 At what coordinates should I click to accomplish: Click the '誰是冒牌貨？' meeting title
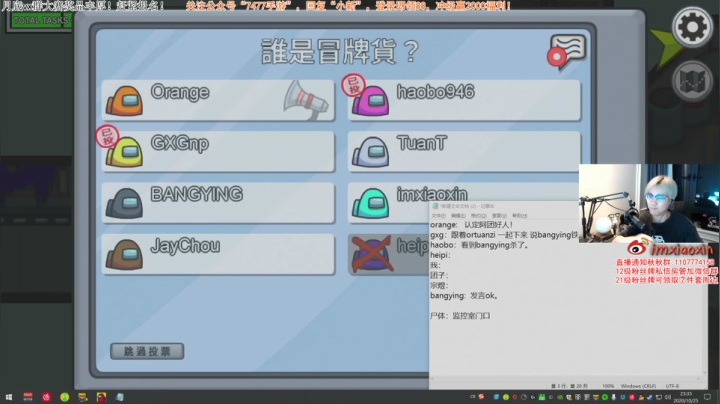coord(340,51)
